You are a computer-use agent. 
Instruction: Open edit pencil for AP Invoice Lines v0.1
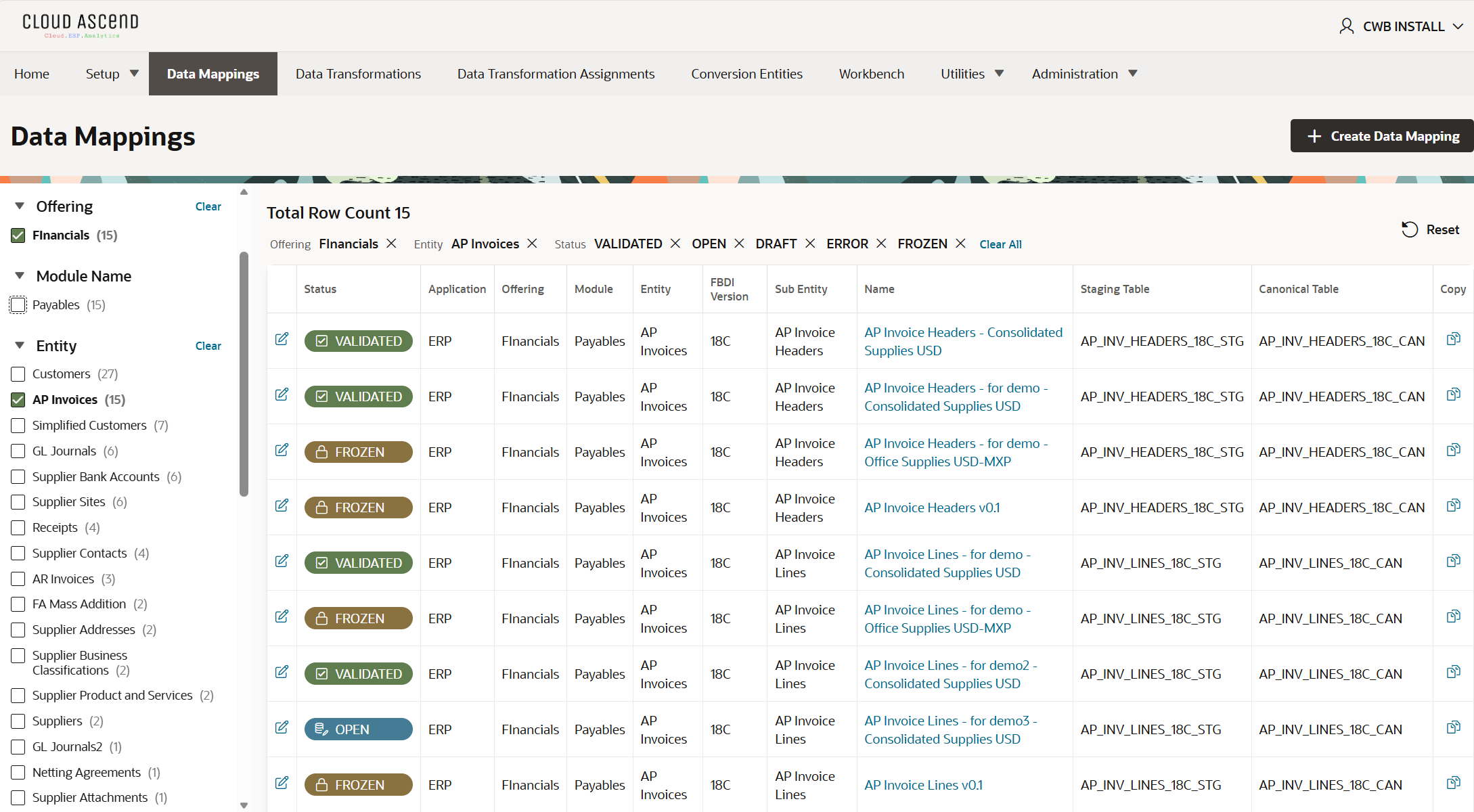point(282,783)
